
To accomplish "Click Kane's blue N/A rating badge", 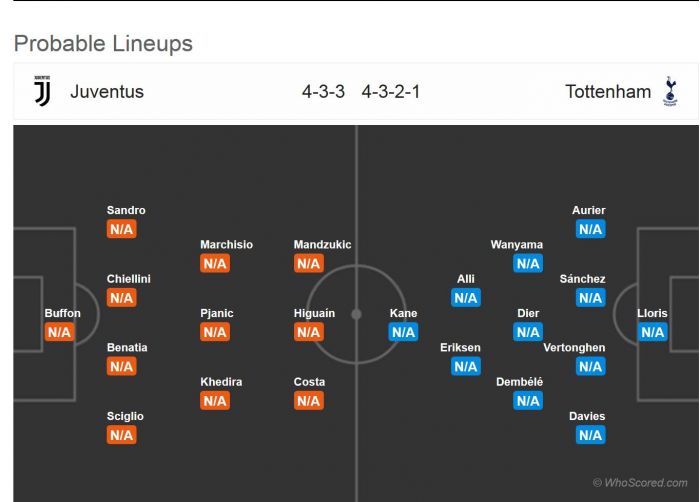I will pyautogui.click(x=403, y=332).
